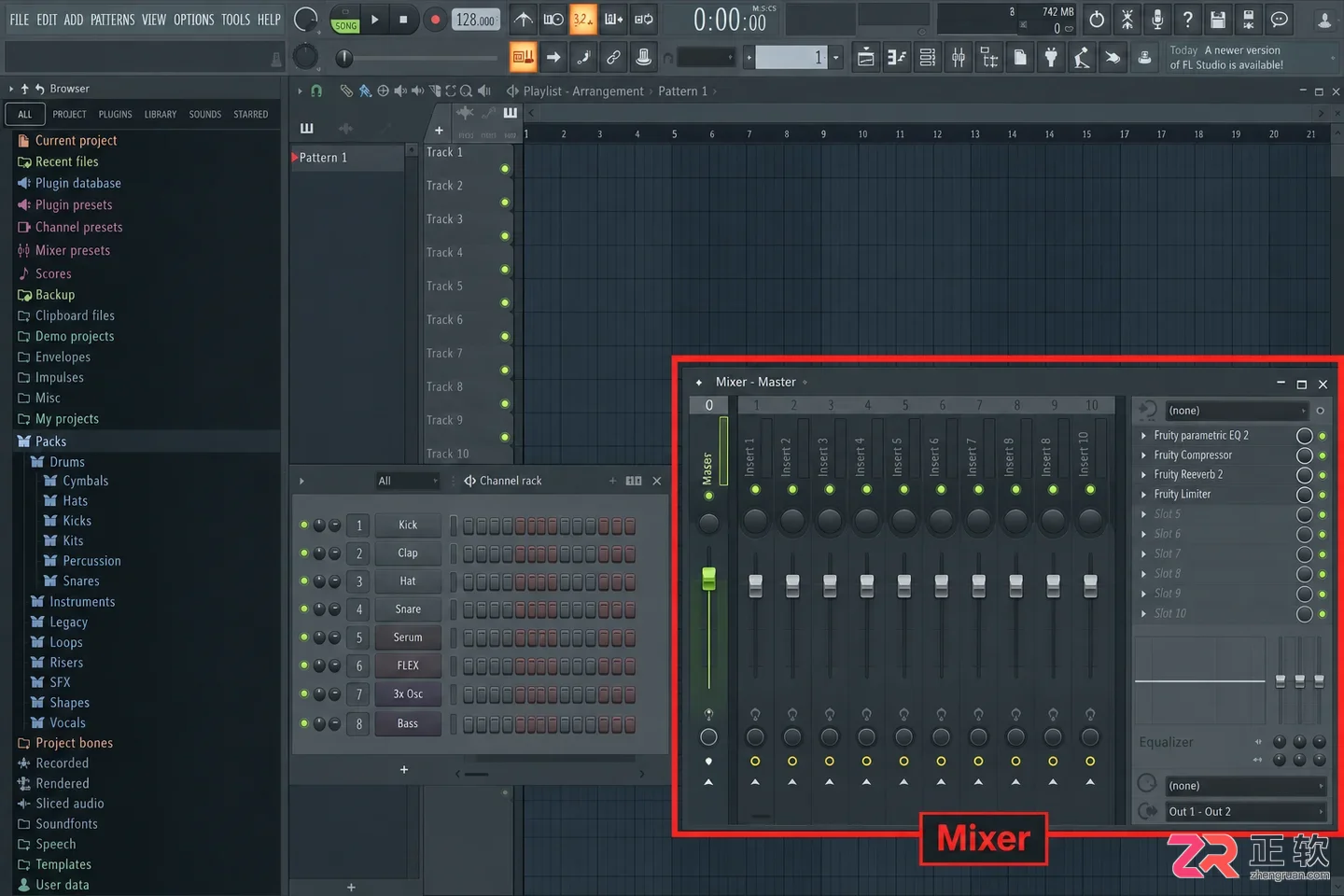The height and width of the screenshot is (896, 1344).
Task: Toggle typing keyboard to piano icon
Action: pyautogui.click(x=523, y=58)
